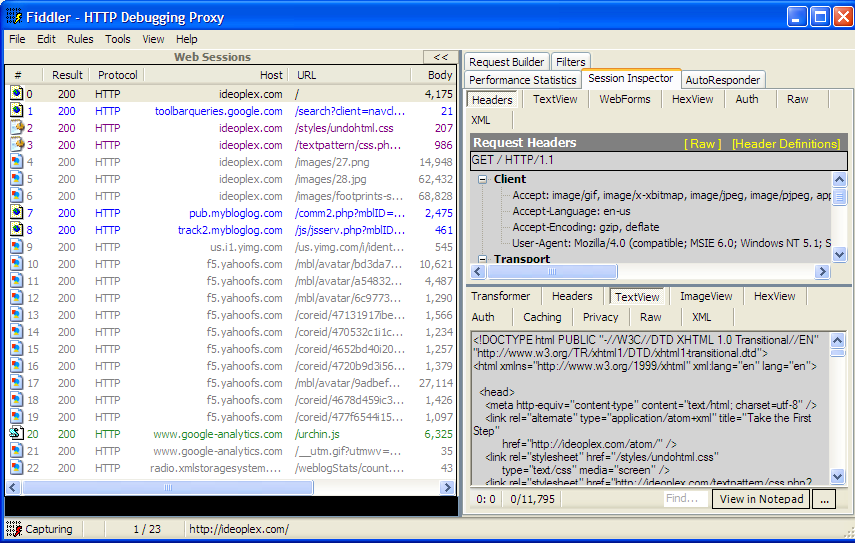Viewport: 860px width, 543px height.
Task: Click the image icon for session 11
Action: (17, 280)
